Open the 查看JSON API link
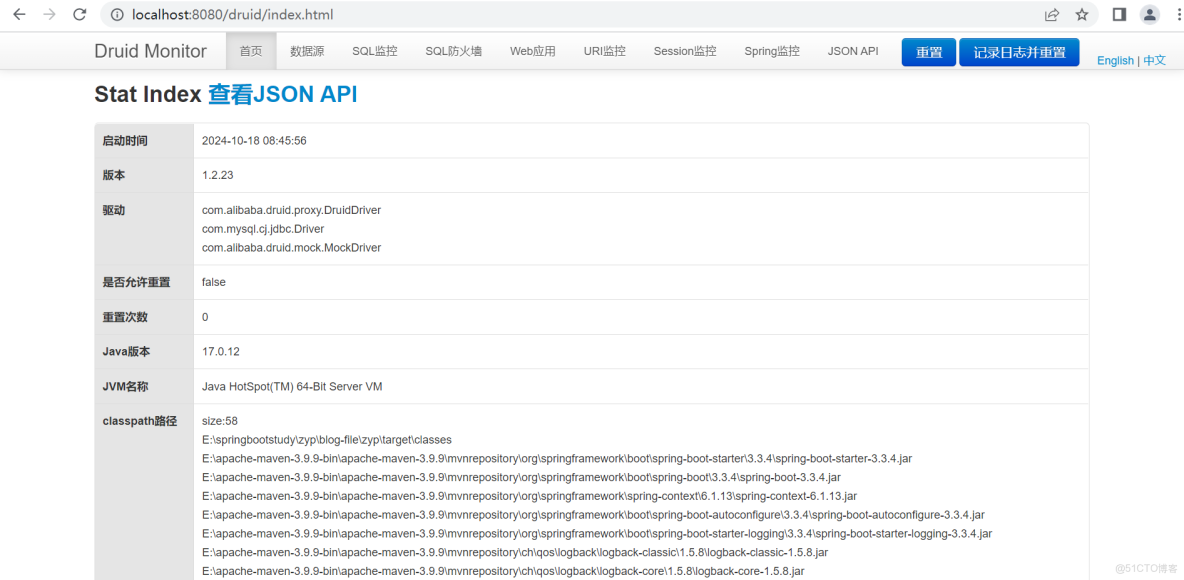This screenshot has height=580, width=1184. pyautogui.click(x=283, y=94)
